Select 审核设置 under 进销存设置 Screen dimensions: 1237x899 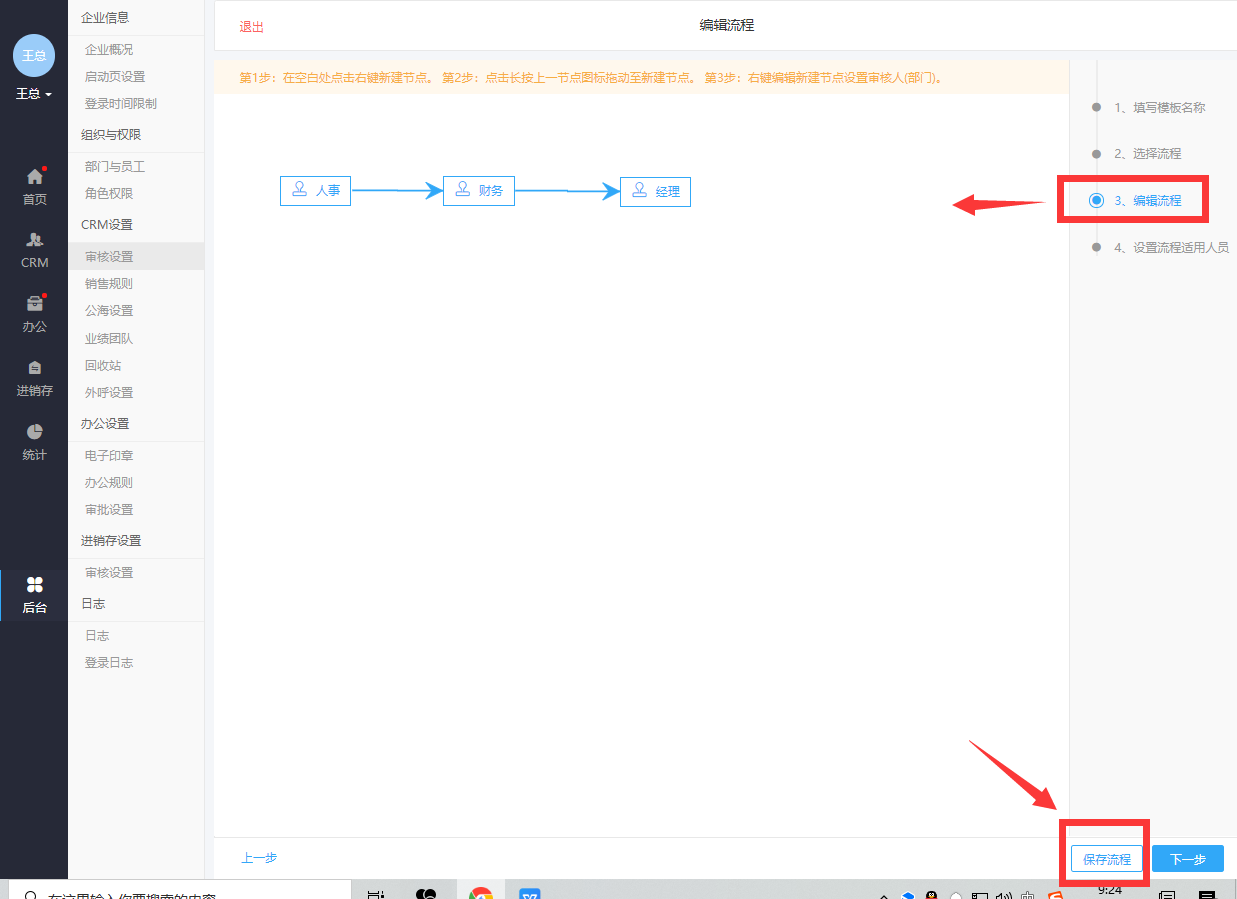pos(109,573)
